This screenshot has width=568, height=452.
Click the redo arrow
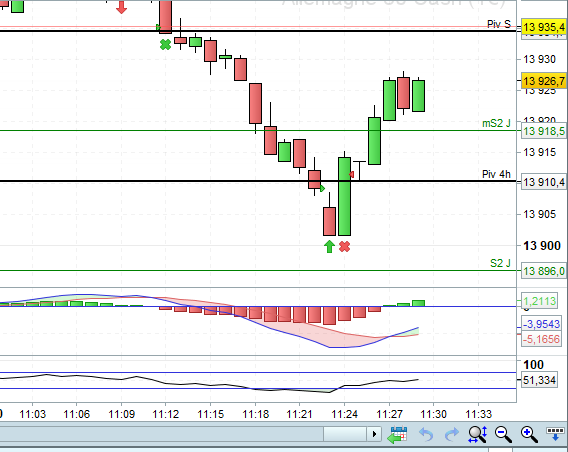(451, 434)
